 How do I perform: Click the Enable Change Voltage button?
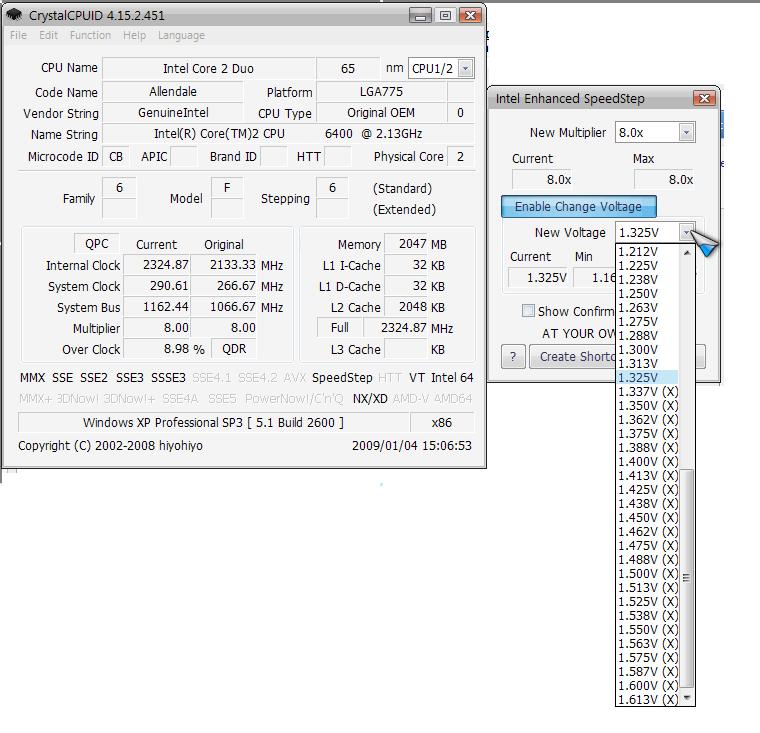click(x=579, y=207)
